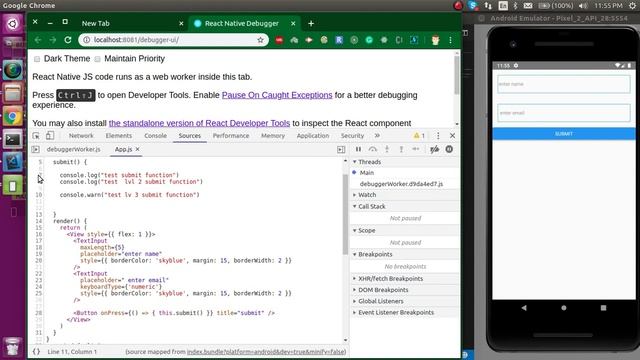
Task: Tap the Android home navigation button
Action: tap(564, 308)
